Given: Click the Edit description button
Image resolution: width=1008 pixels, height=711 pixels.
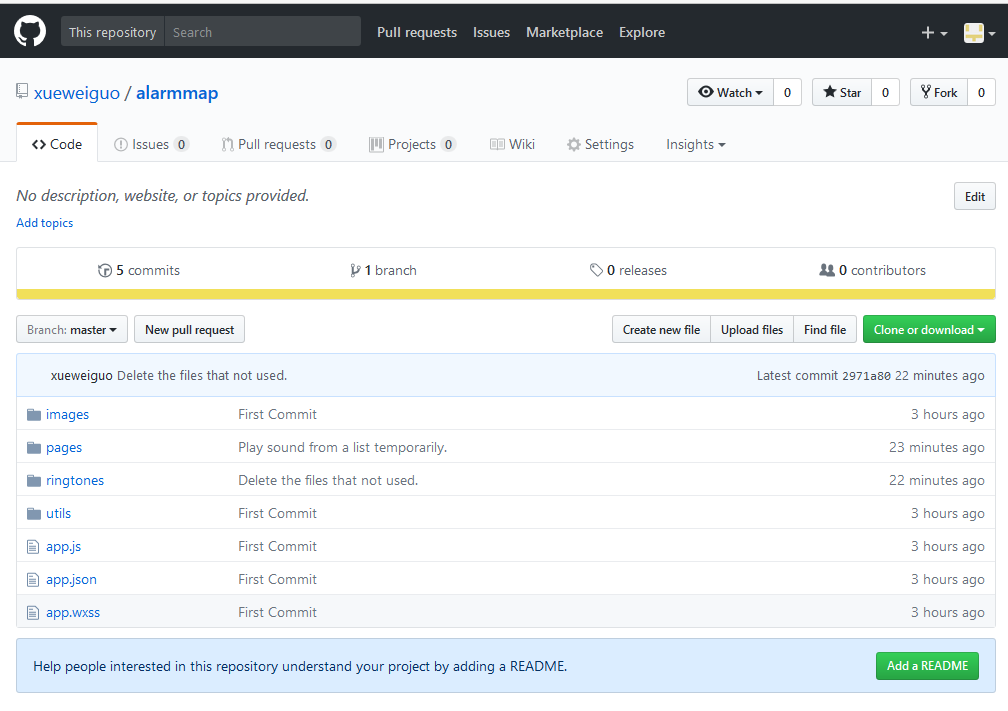Looking at the screenshot, I should coord(975,197).
